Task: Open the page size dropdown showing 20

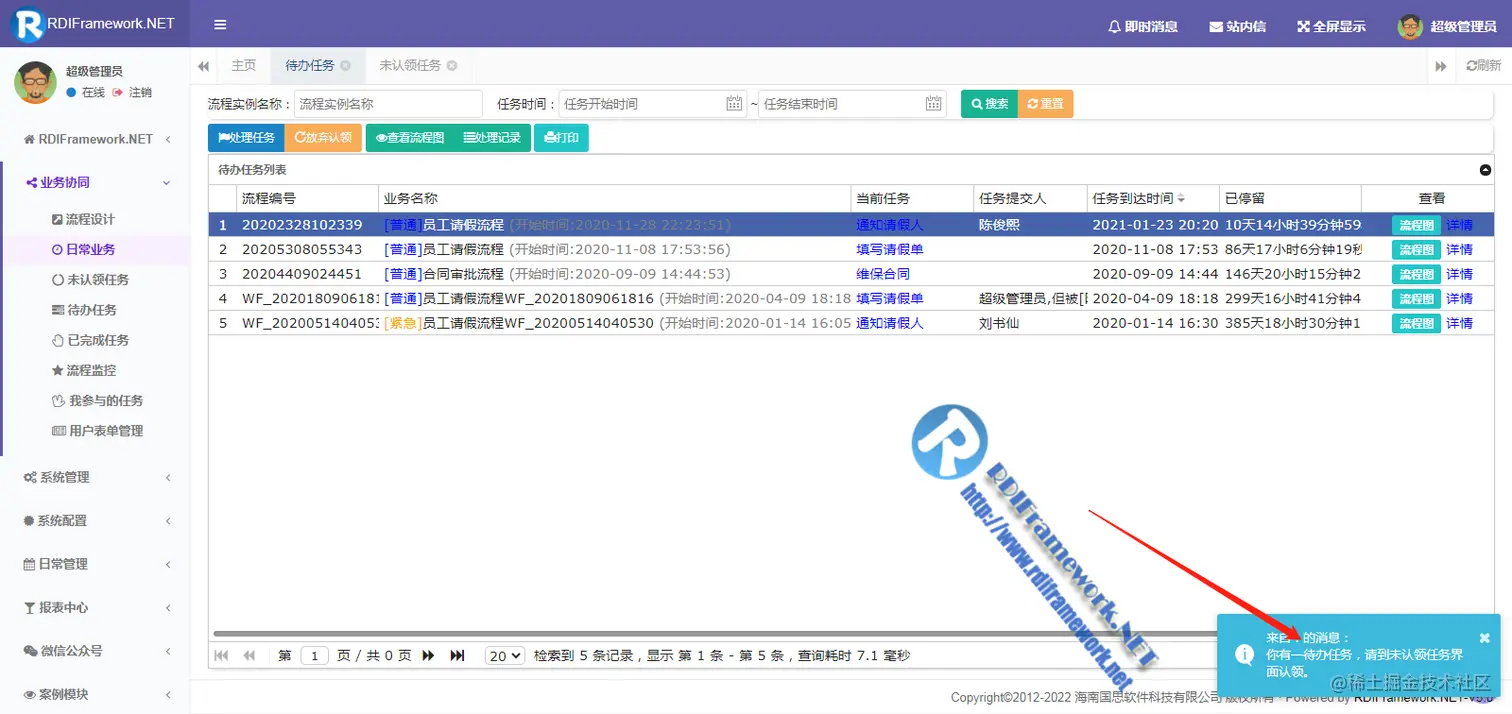Action: [505, 655]
